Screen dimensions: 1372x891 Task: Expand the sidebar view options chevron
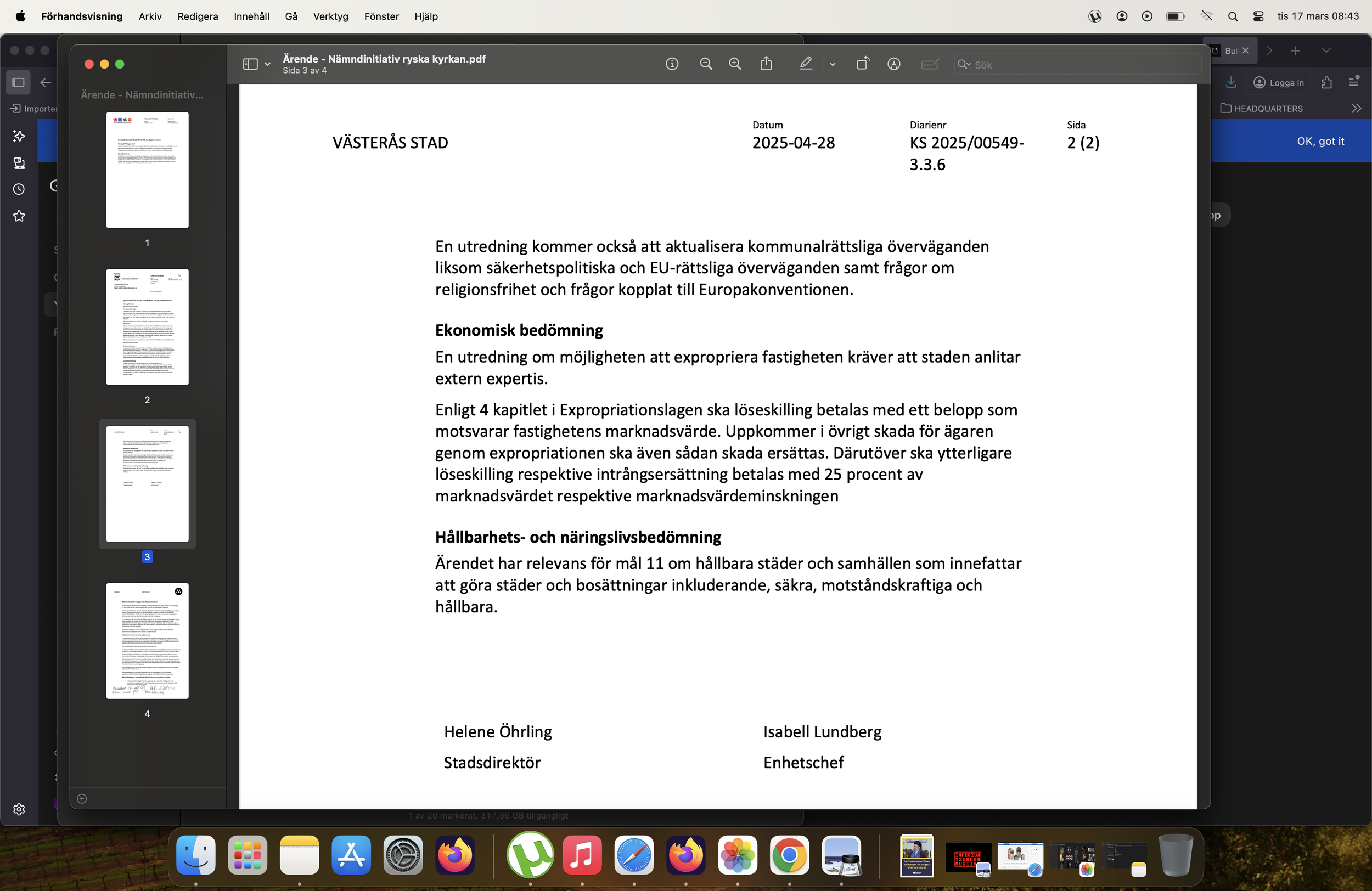(x=267, y=65)
